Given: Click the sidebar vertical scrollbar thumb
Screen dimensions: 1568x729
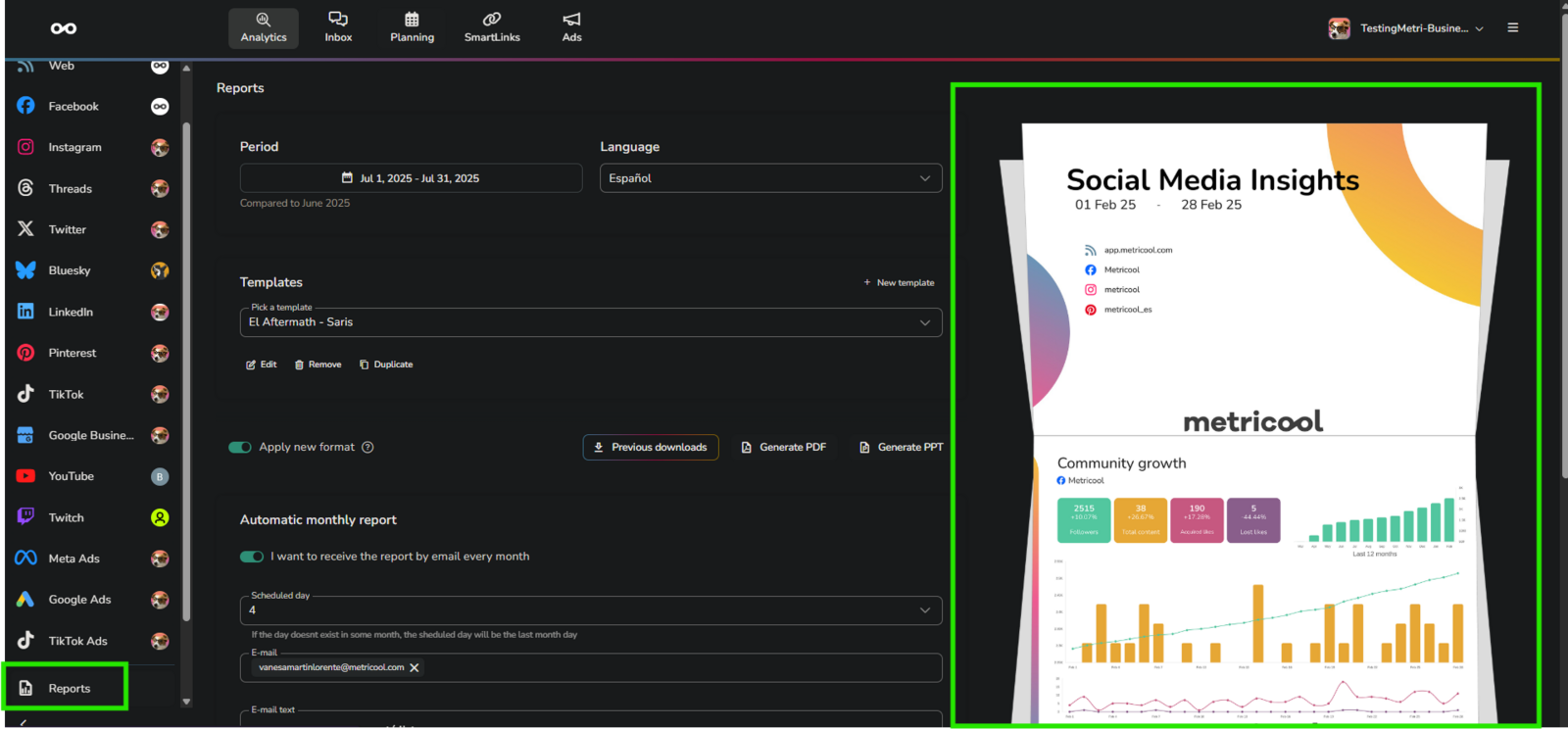Looking at the screenshot, I should click(186, 372).
